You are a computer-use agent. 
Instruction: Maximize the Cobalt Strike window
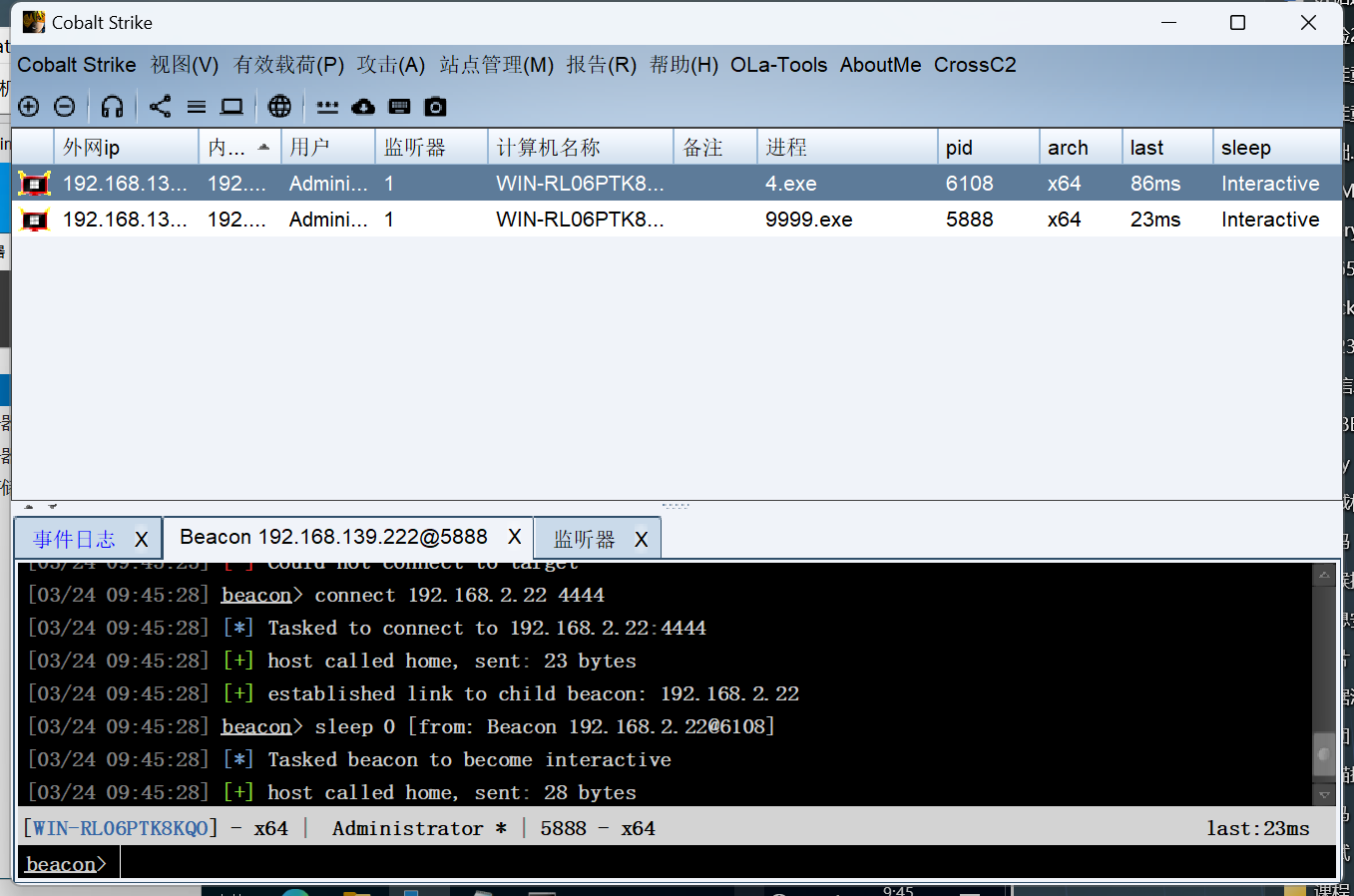(1238, 22)
